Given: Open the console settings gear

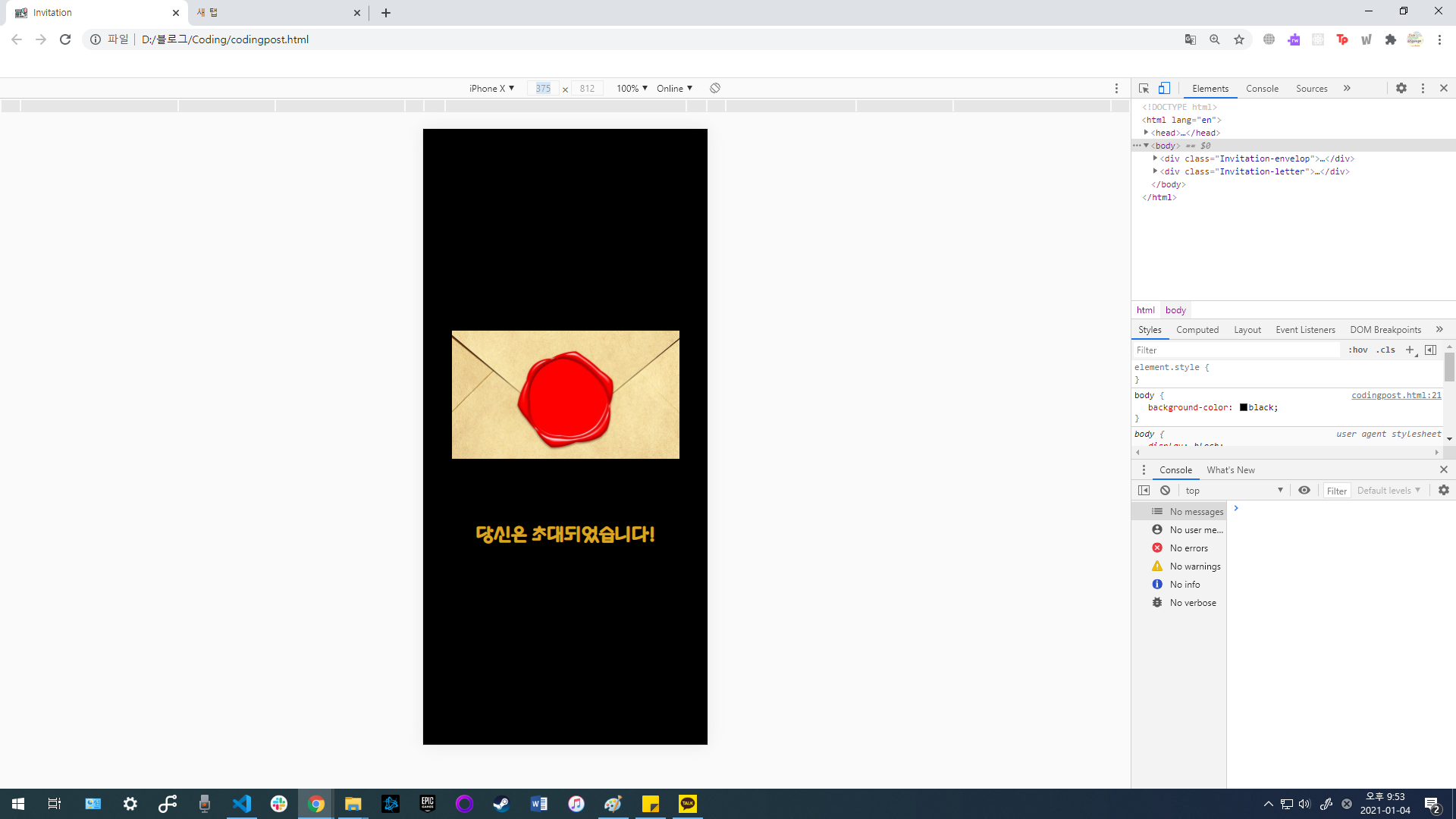Looking at the screenshot, I should tap(1444, 490).
